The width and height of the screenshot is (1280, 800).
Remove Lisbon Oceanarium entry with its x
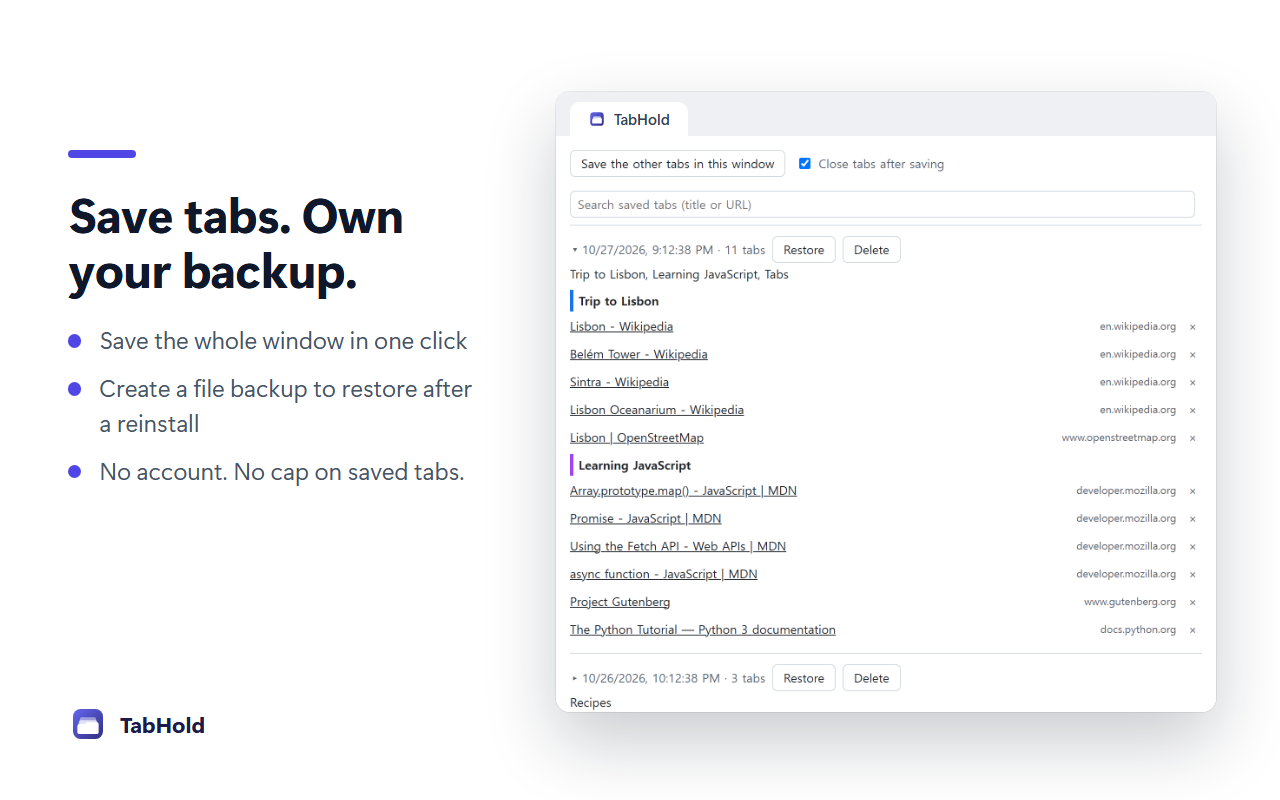(x=1193, y=411)
